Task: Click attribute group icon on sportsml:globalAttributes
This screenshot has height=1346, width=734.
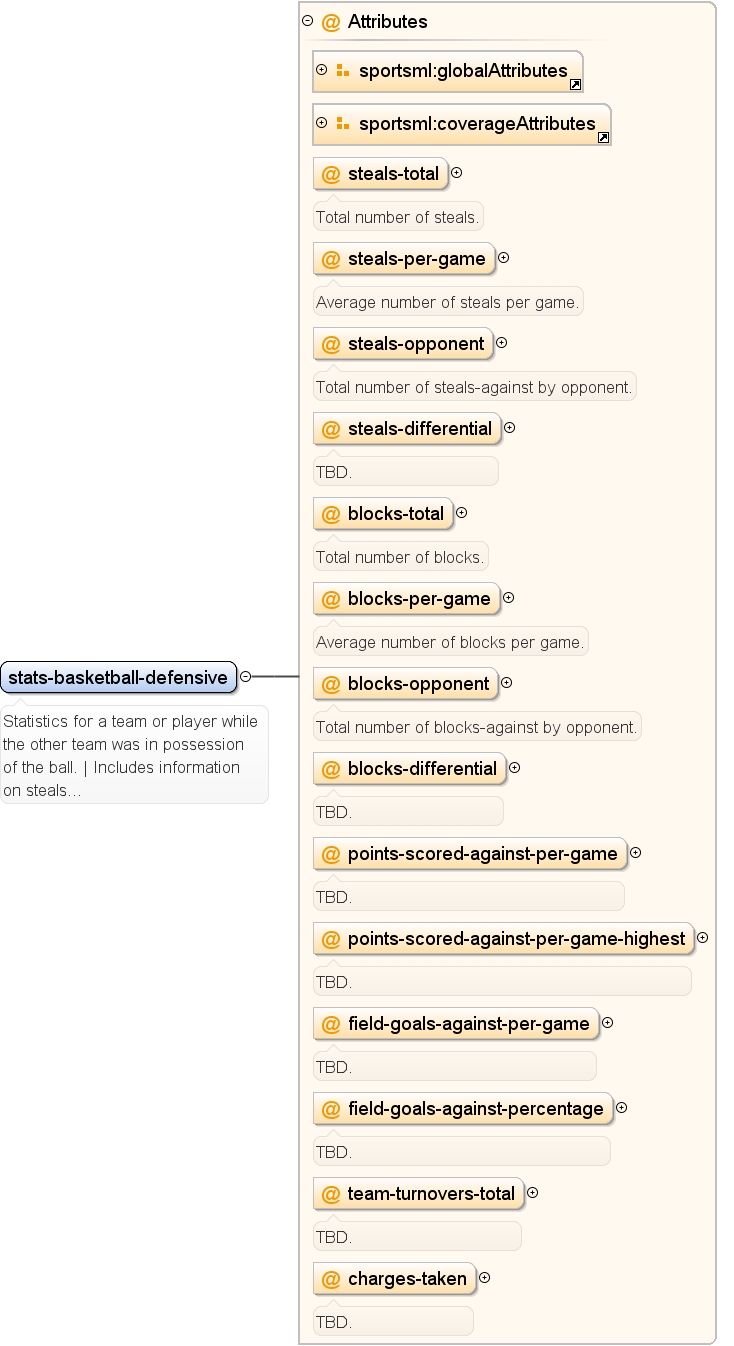Action: [x=343, y=71]
